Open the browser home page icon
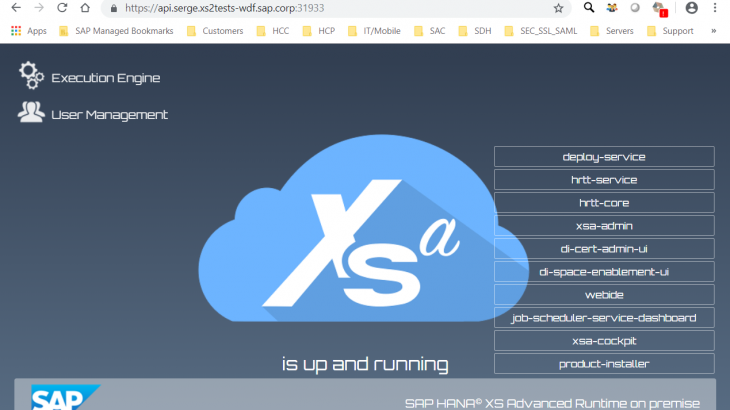 [x=85, y=8]
